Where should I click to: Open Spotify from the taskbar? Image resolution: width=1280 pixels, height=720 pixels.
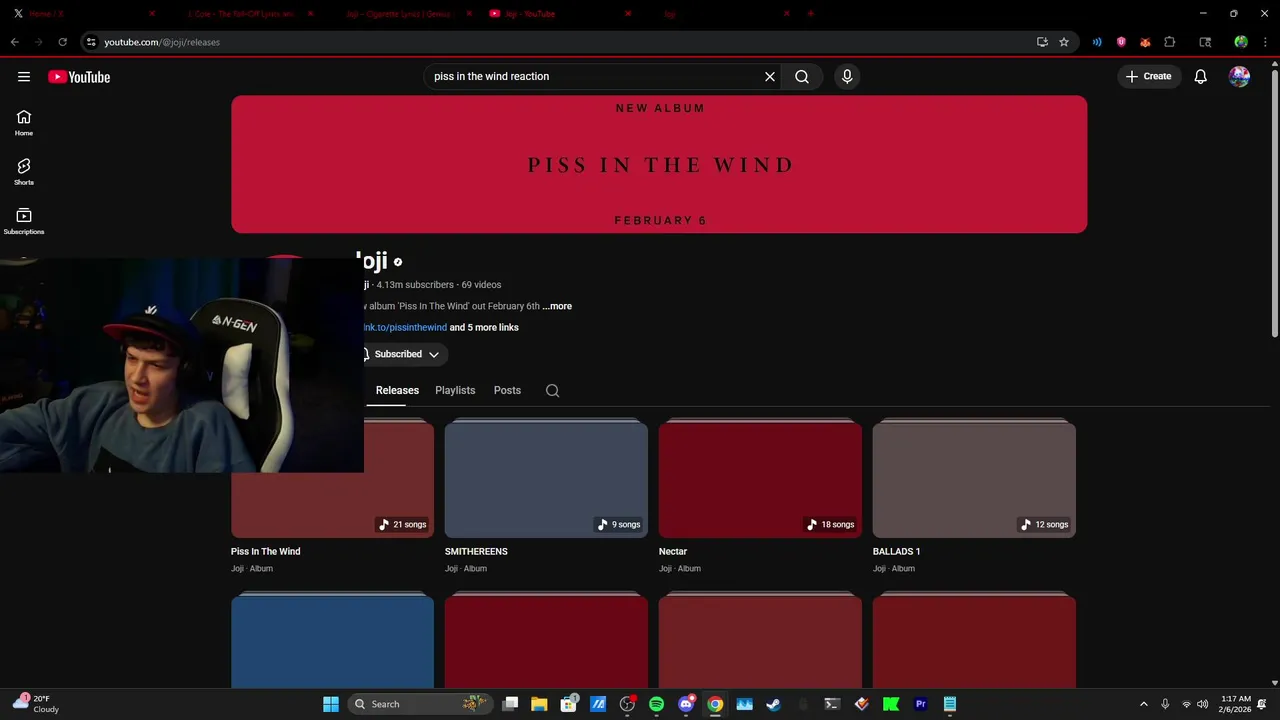tap(656, 704)
